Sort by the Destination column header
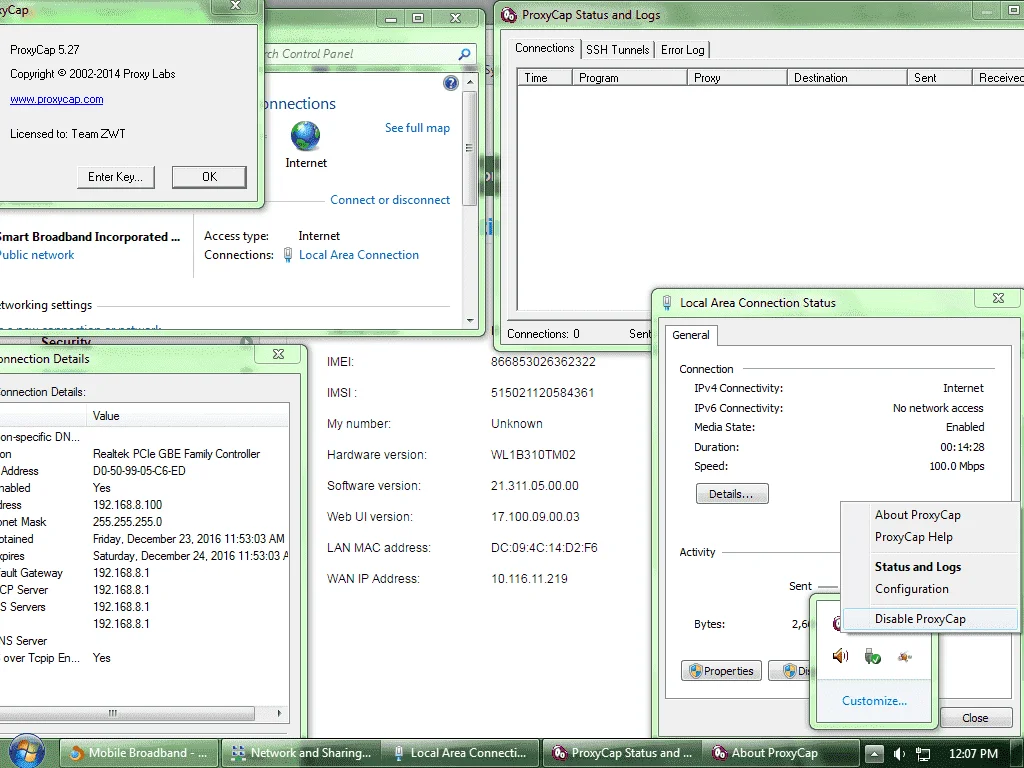The width and height of the screenshot is (1024, 768). pos(846,78)
